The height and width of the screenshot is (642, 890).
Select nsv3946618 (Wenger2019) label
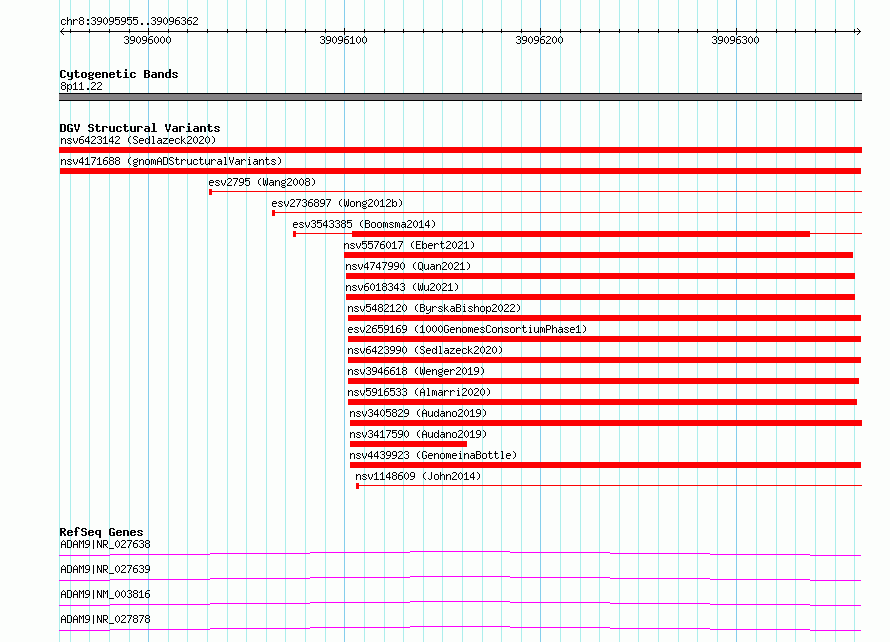pos(416,371)
